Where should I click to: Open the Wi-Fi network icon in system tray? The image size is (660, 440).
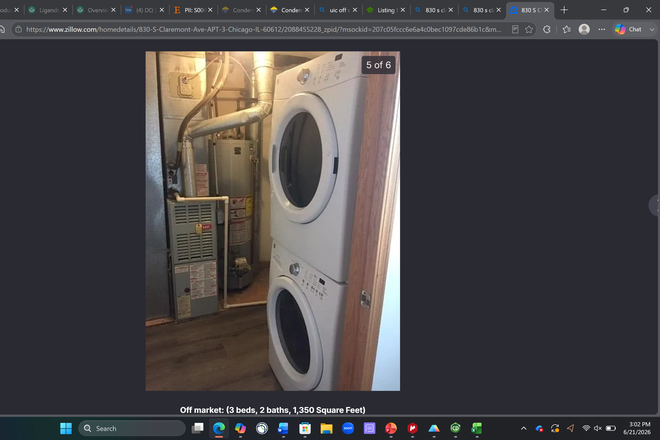[586, 428]
